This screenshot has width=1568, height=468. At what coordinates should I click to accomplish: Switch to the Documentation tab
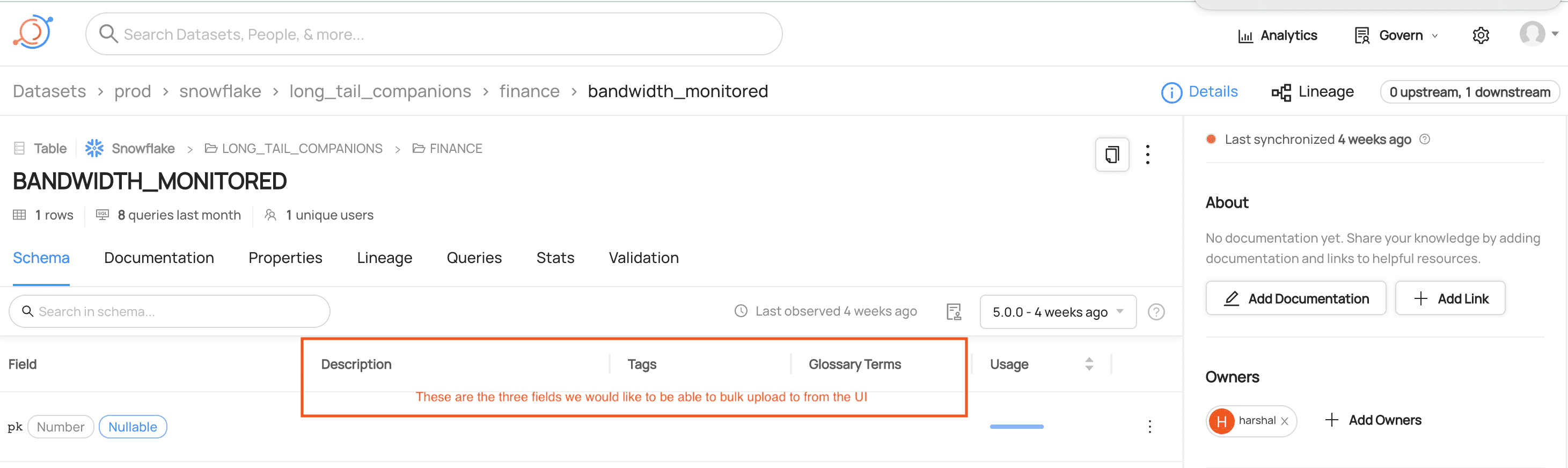point(159,258)
